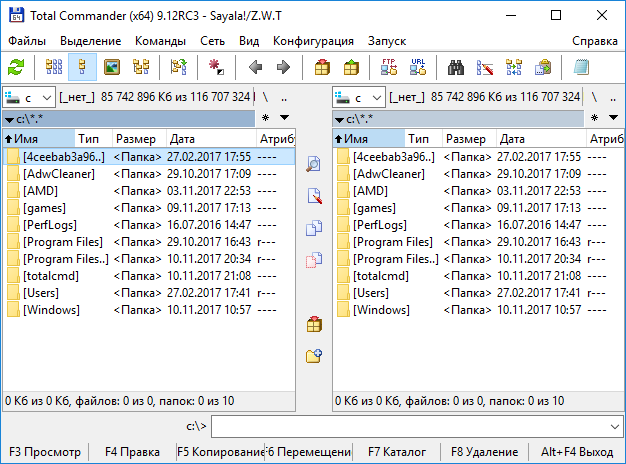Open the Справка menu
Screen dimensions: 626x464
tap(594, 41)
